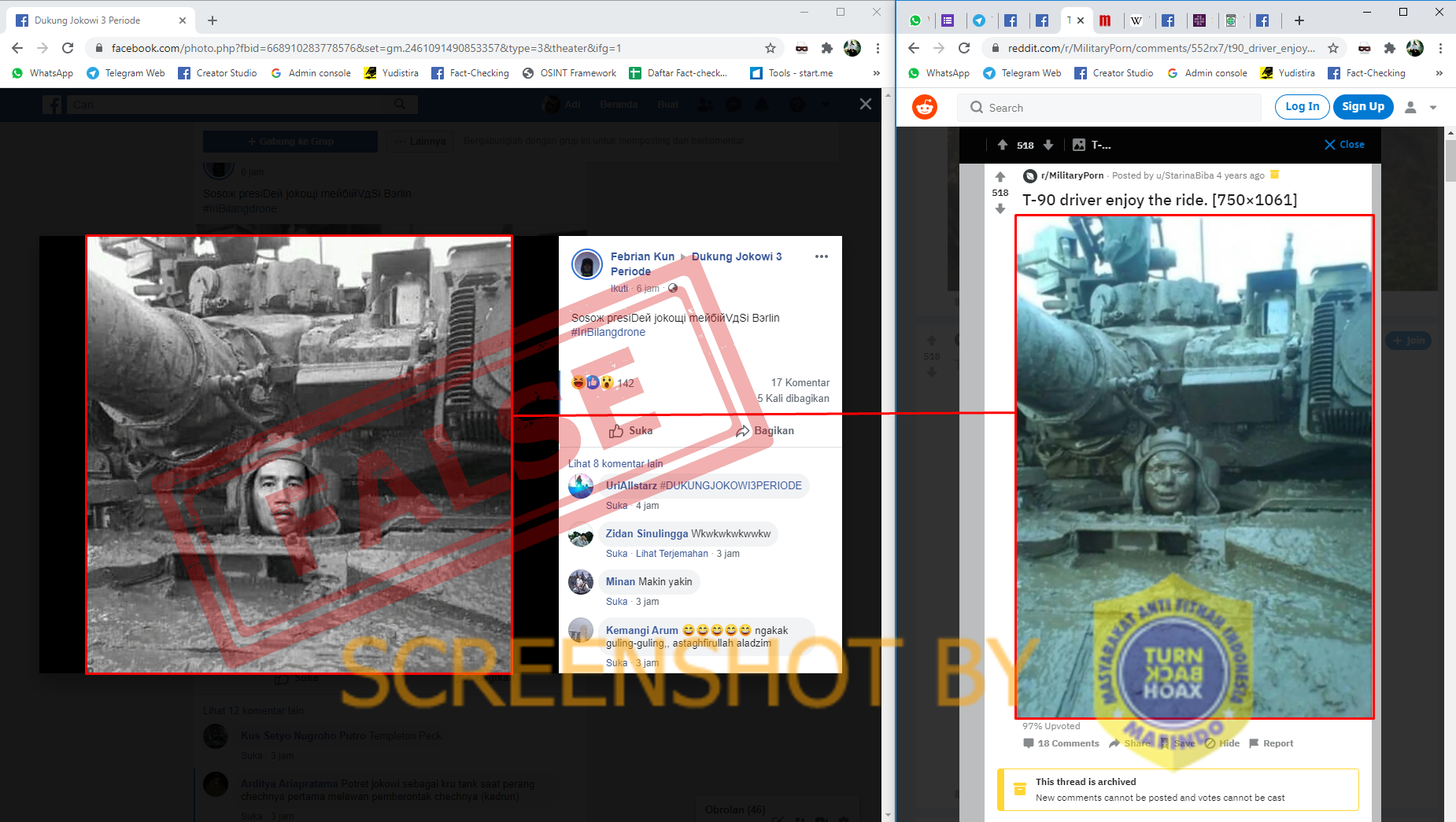Open OSINT Framework bookmark
This screenshot has height=822, width=1456.
pos(570,73)
